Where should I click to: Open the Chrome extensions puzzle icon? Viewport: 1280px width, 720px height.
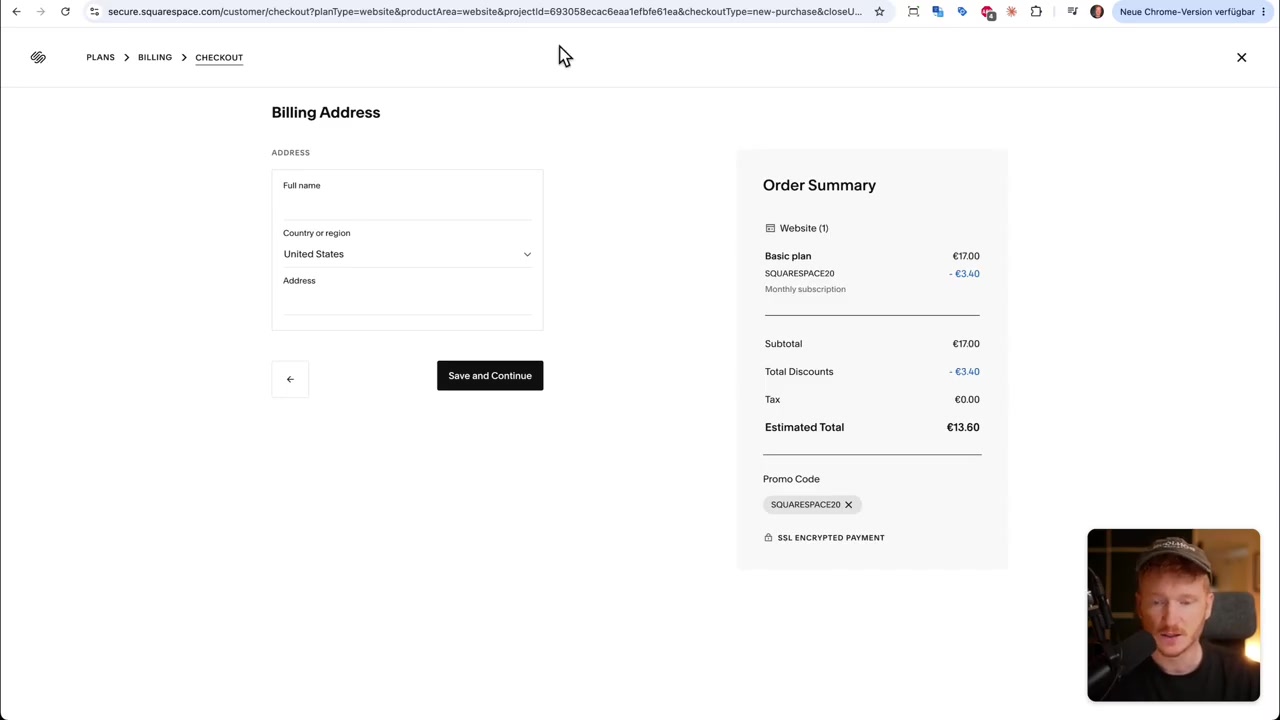[x=1036, y=11]
